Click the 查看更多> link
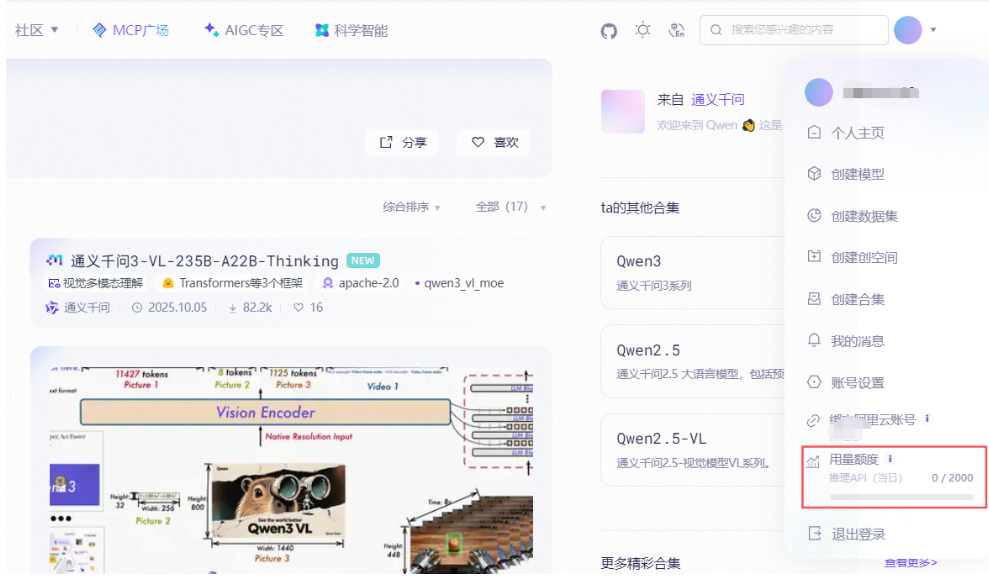989x586 pixels. tap(911, 563)
